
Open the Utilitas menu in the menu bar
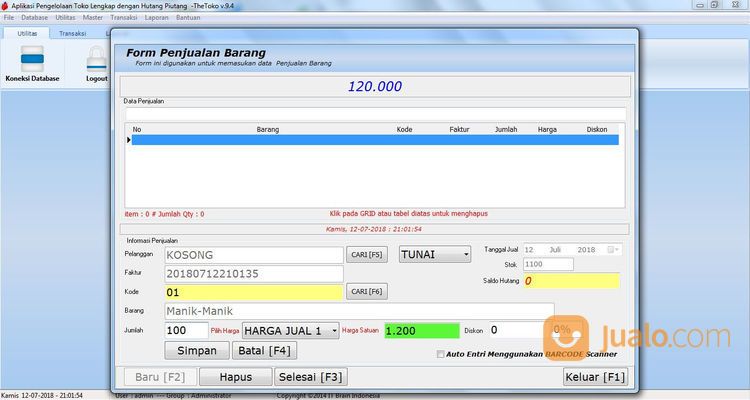pyautogui.click(x=65, y=18)
